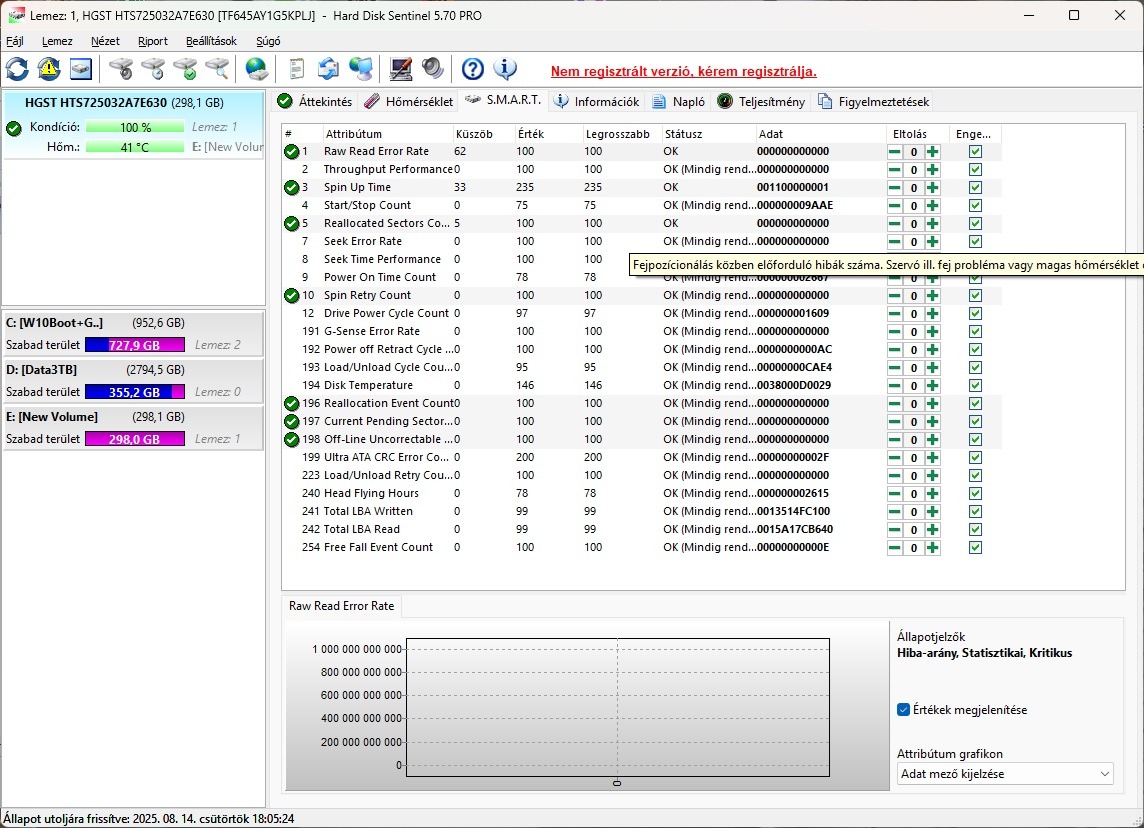Image resolution: width=1144 pixels, height=828 pixels.
Task: Click the C: drive 727,9 GB free space bar
Action: pos(135,345)
